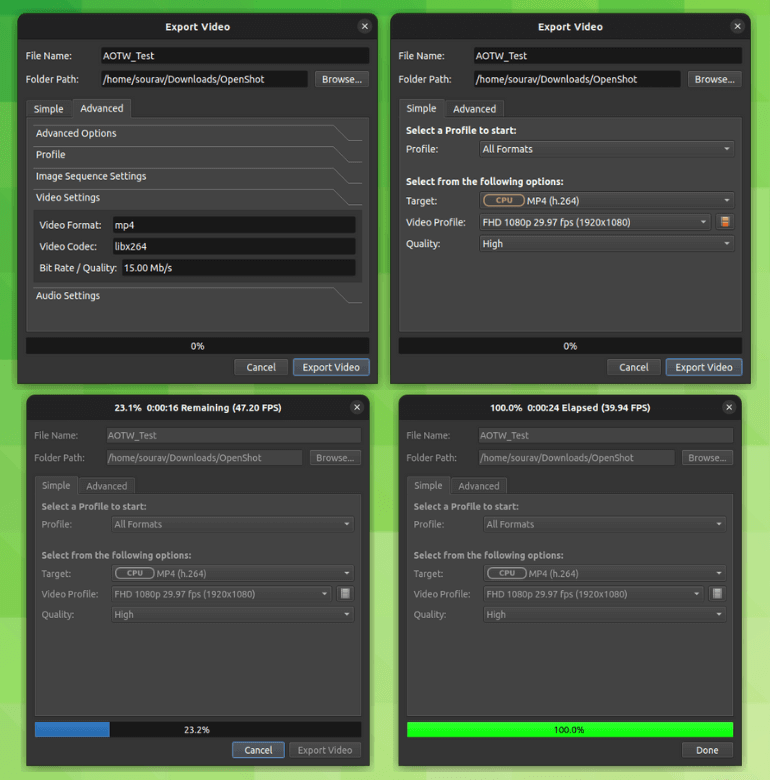Click the Folder Path field in top-left dialog

(204, 79)
